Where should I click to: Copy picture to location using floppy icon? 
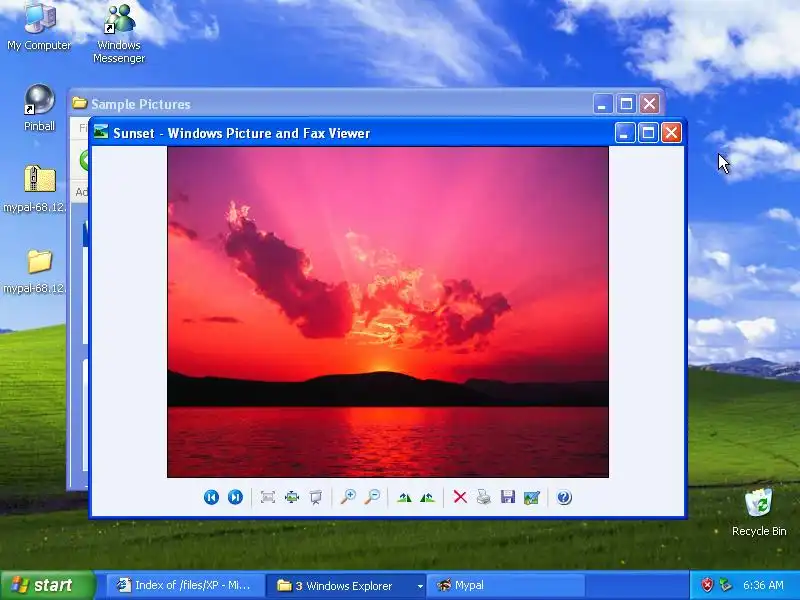coord(508,497)
